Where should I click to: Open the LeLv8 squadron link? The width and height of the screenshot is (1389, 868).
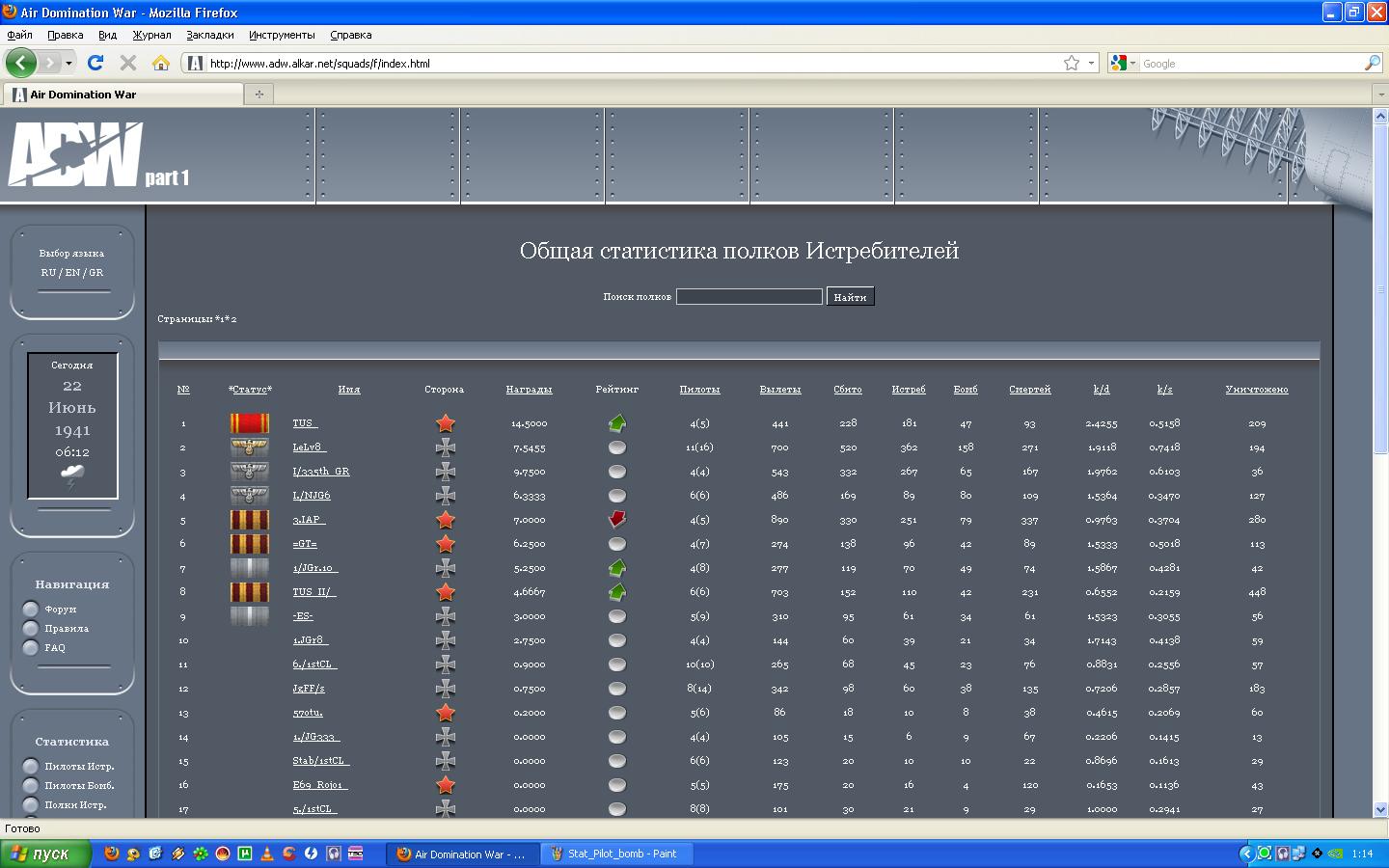click(x=309, y=448)
